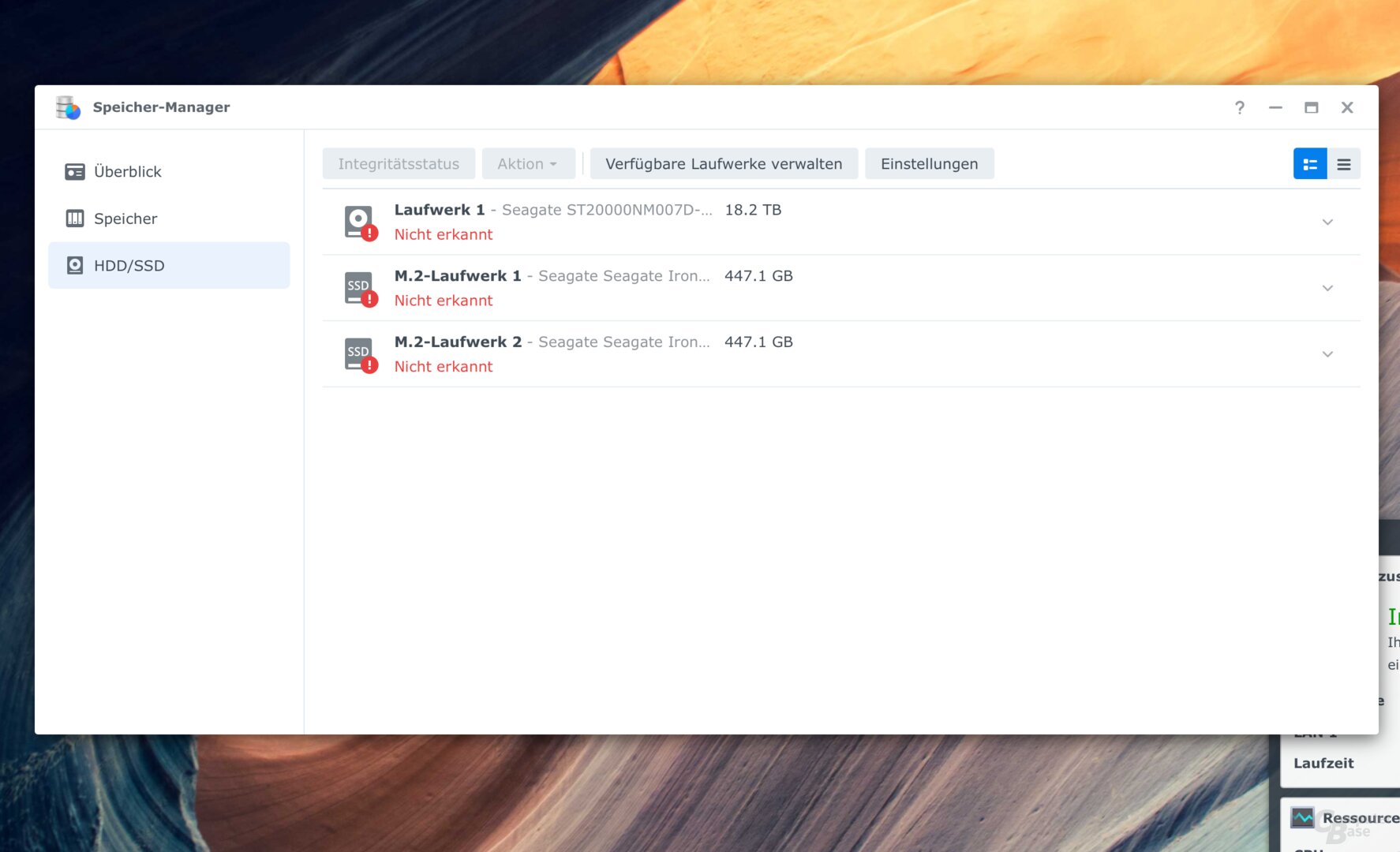Viewport: 1400px width, 852px height.
Task: Expand Laufwerk 1 details chevron
Action: tap(1327, 222)
